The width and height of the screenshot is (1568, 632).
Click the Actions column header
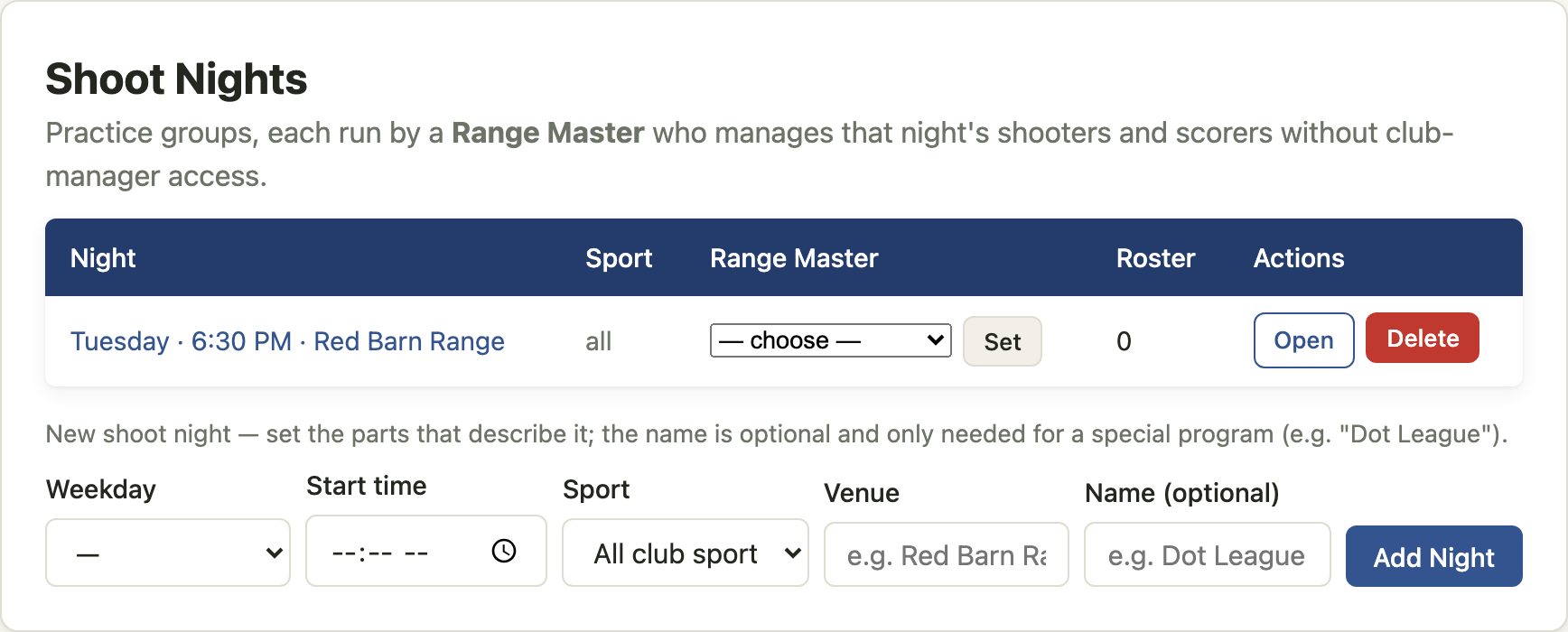point(1299,258)
